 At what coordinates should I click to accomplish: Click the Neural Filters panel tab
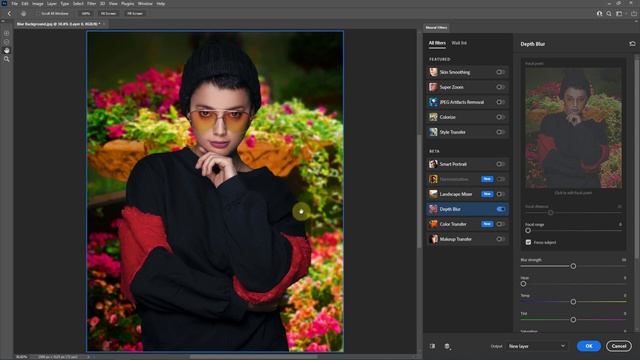click(x=436, y=28)
